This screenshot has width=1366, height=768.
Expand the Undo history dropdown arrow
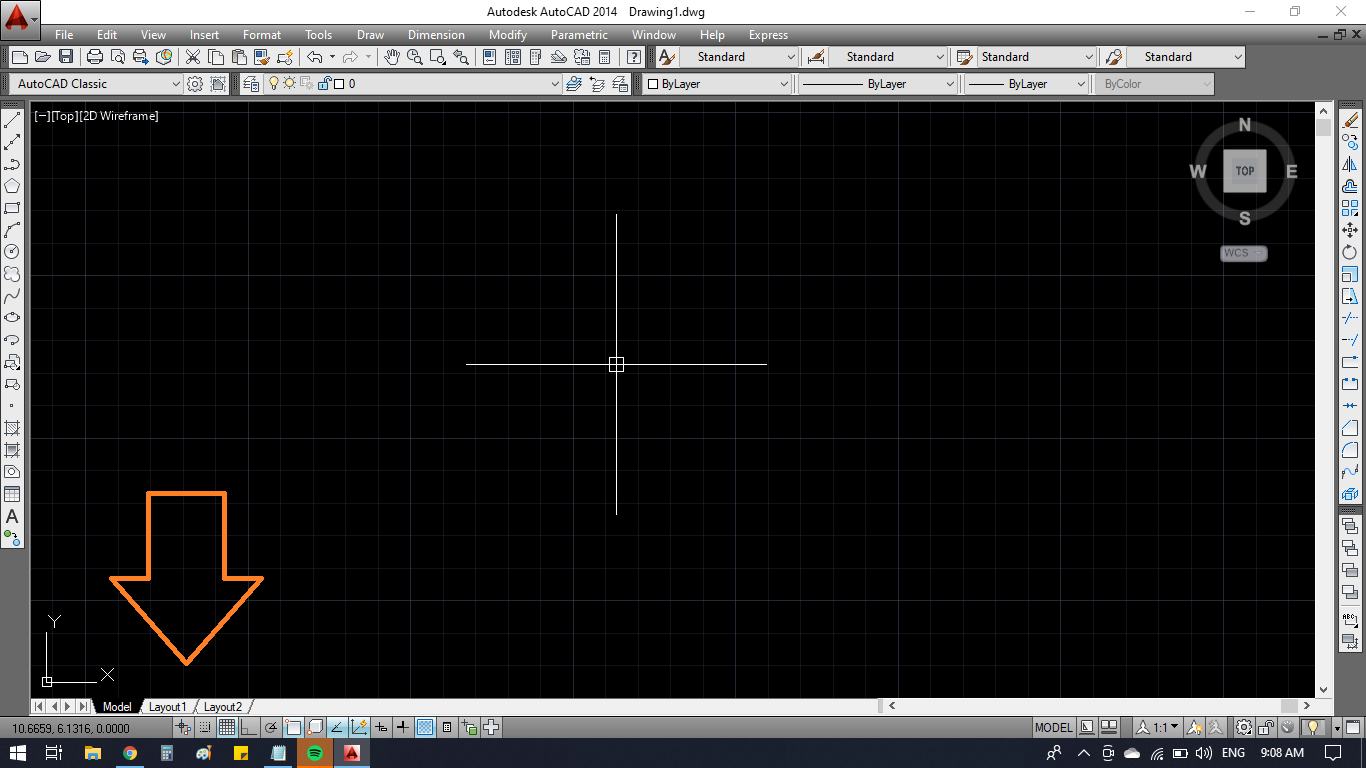coord(332,57)
